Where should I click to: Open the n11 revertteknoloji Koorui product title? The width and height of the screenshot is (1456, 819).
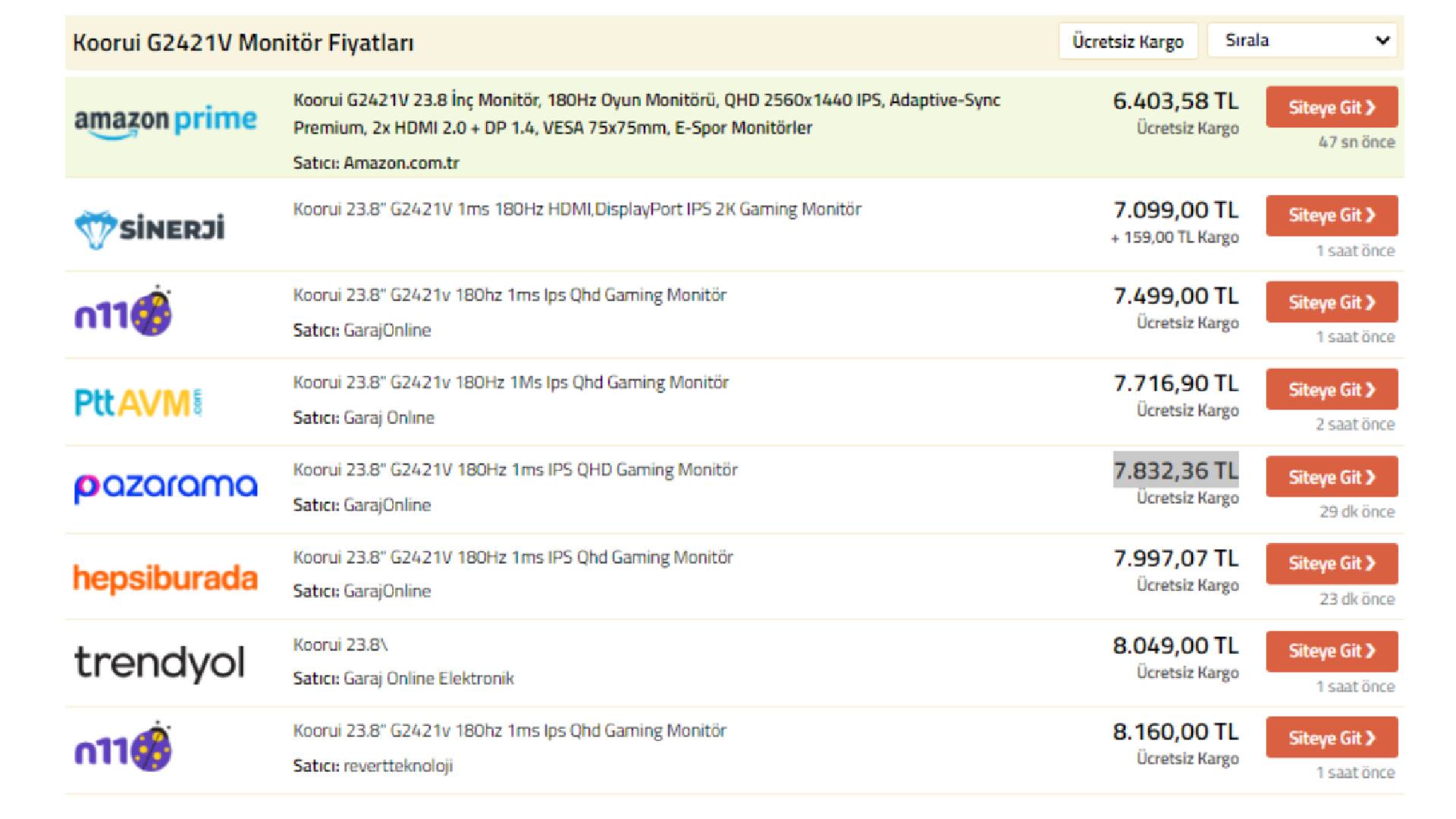[x=510, y=731]
